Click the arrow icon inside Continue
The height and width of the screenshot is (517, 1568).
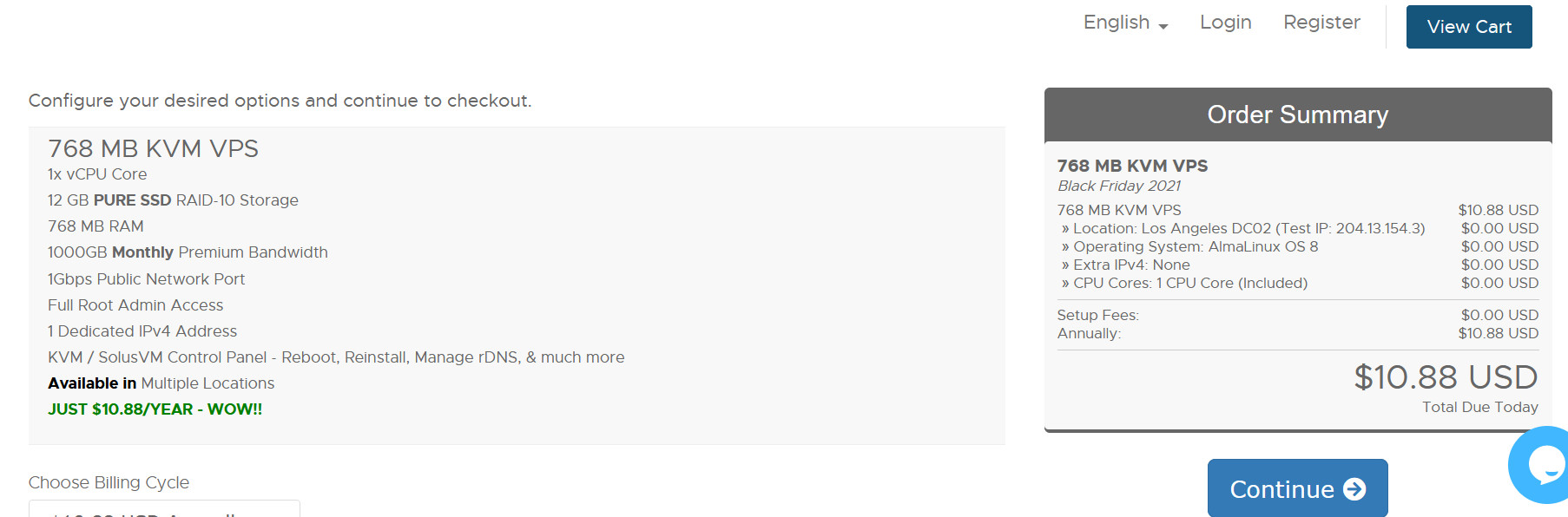[x=1354, y=489]
